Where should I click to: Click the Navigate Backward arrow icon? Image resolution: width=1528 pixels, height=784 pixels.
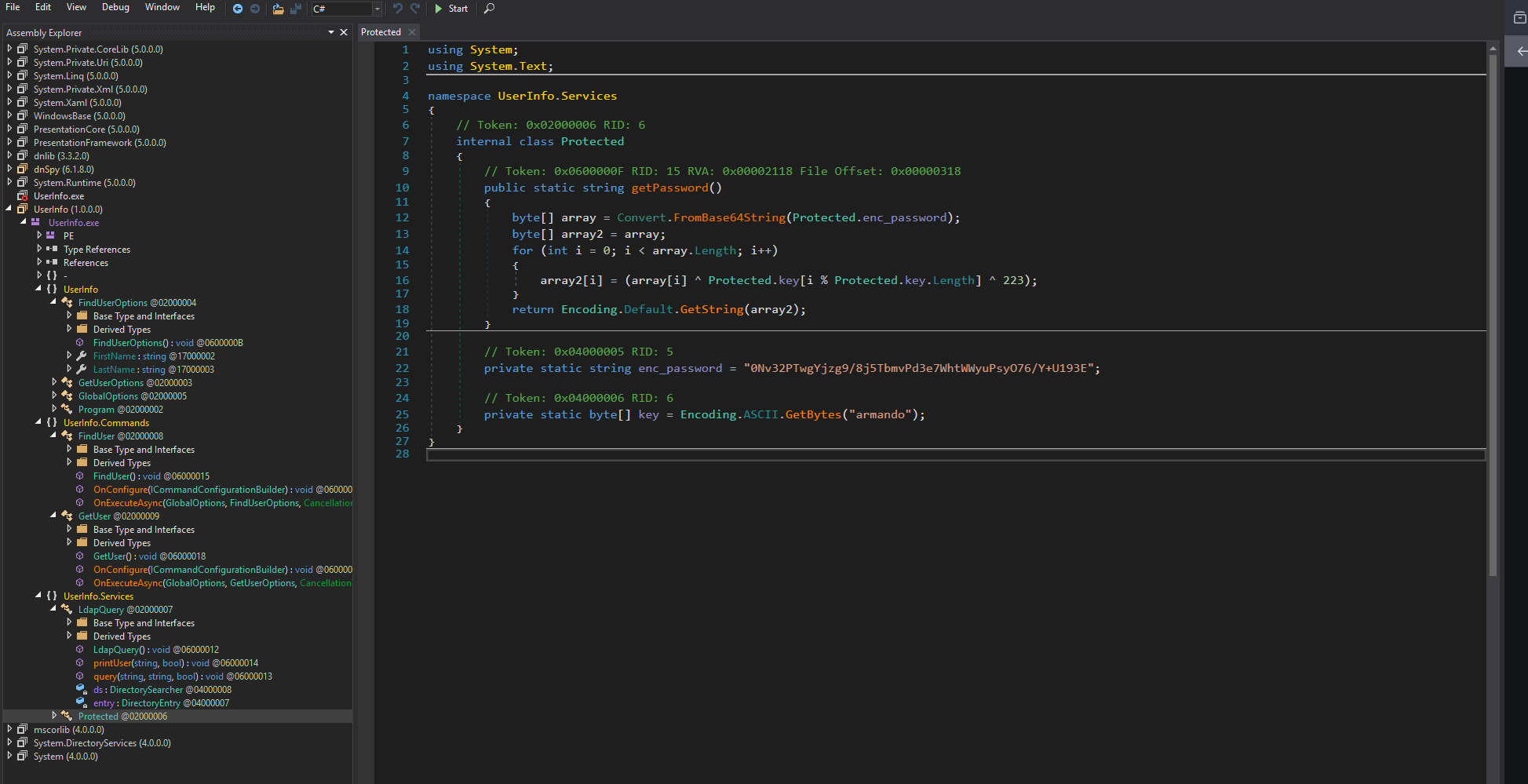click(238, 9)
